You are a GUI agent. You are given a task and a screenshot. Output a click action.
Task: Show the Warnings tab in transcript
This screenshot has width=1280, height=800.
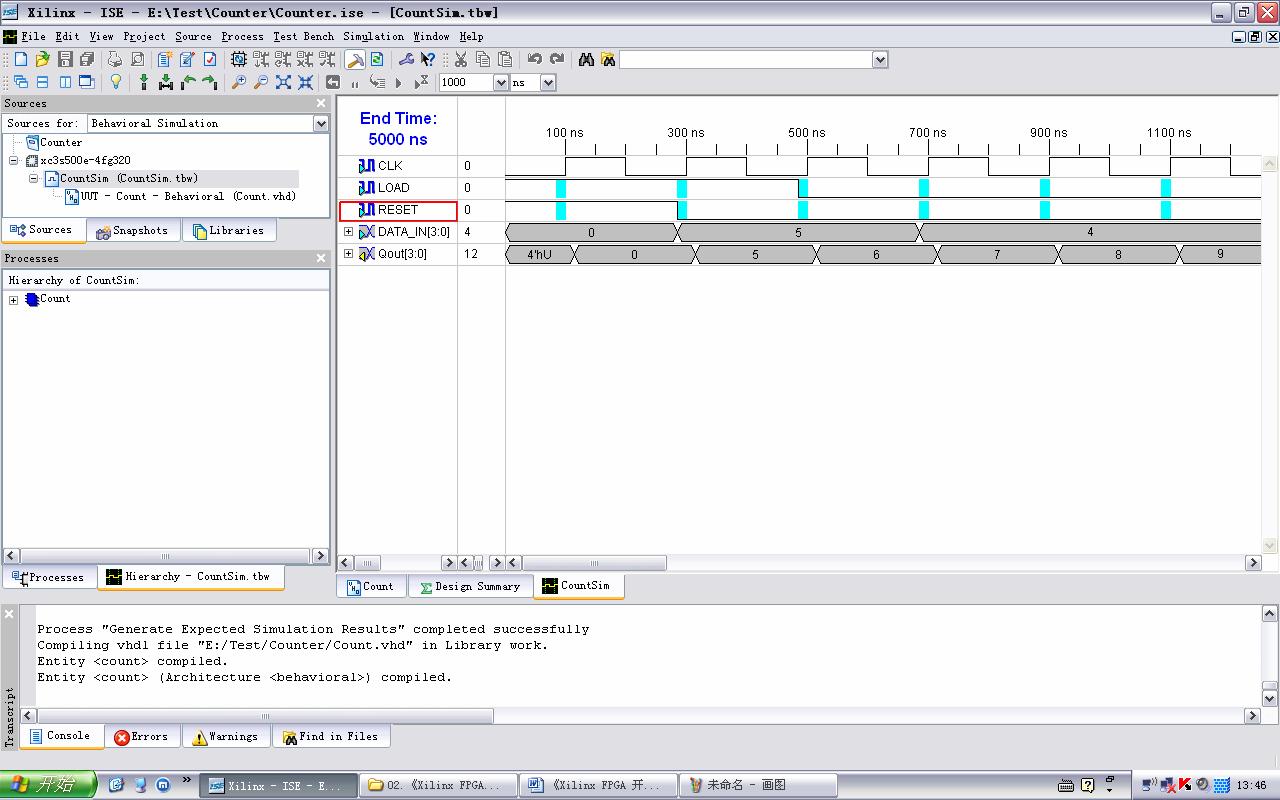tap(225, 737)
